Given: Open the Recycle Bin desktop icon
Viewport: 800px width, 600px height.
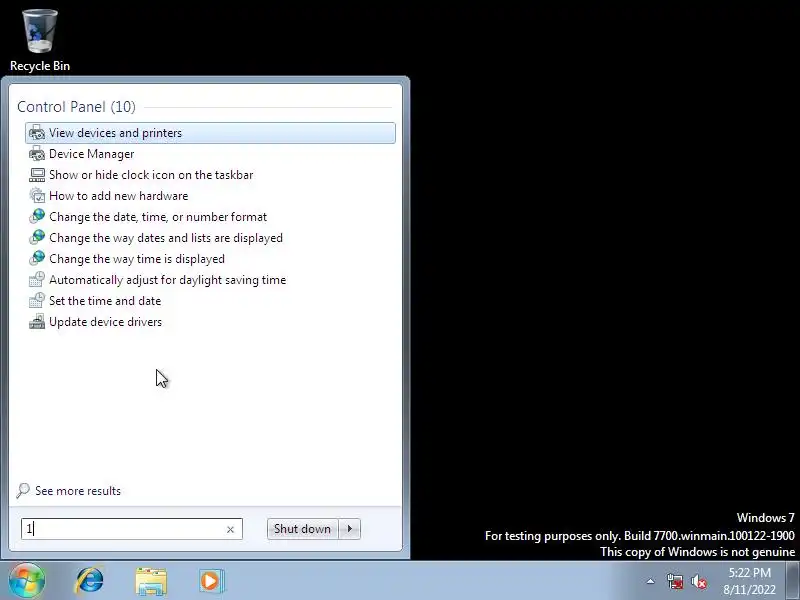Looking at the screenshot, I should [40, 40].
